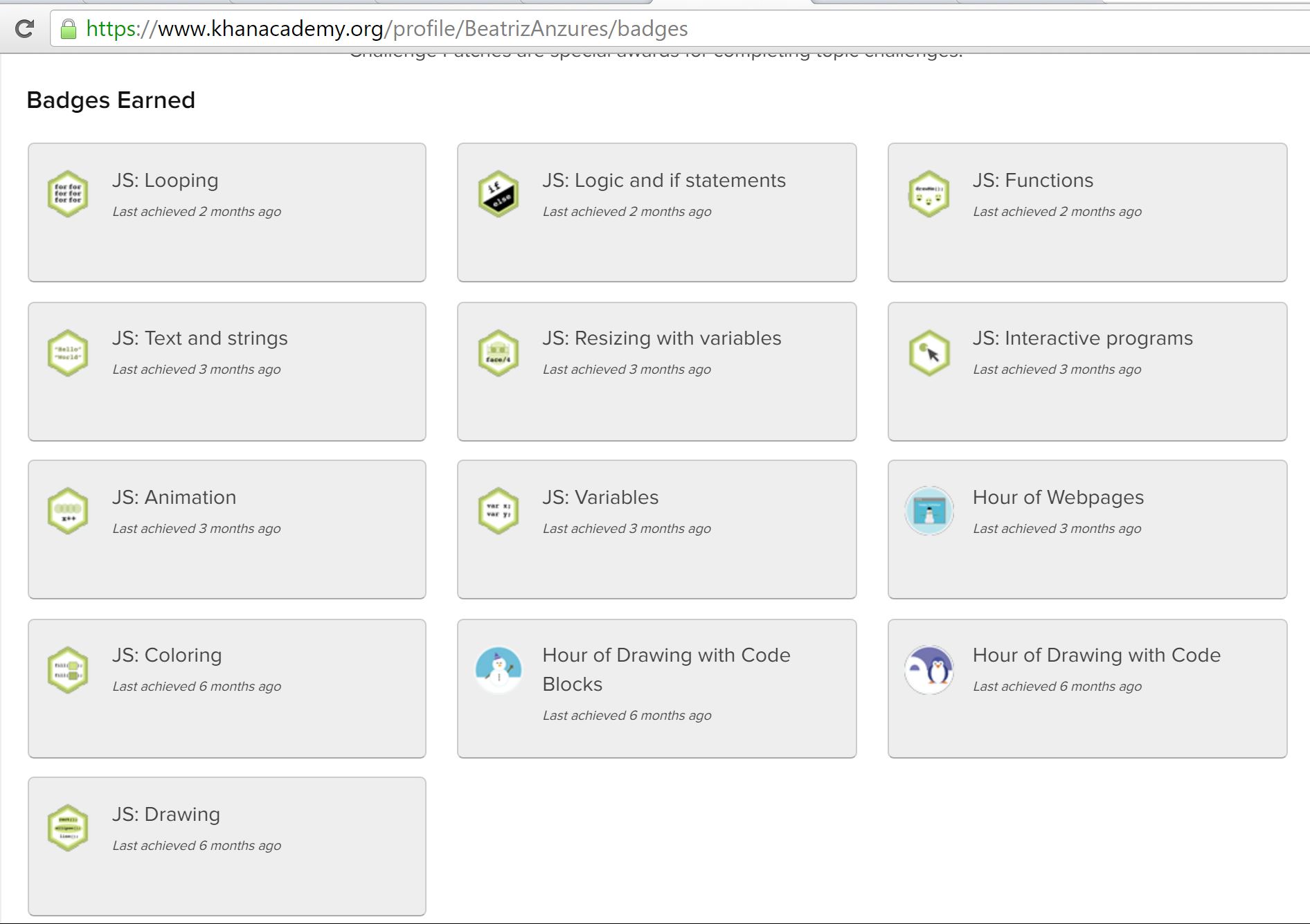Open the JS: Functions badge title
1310x924 pixels.
point(1033,181)
